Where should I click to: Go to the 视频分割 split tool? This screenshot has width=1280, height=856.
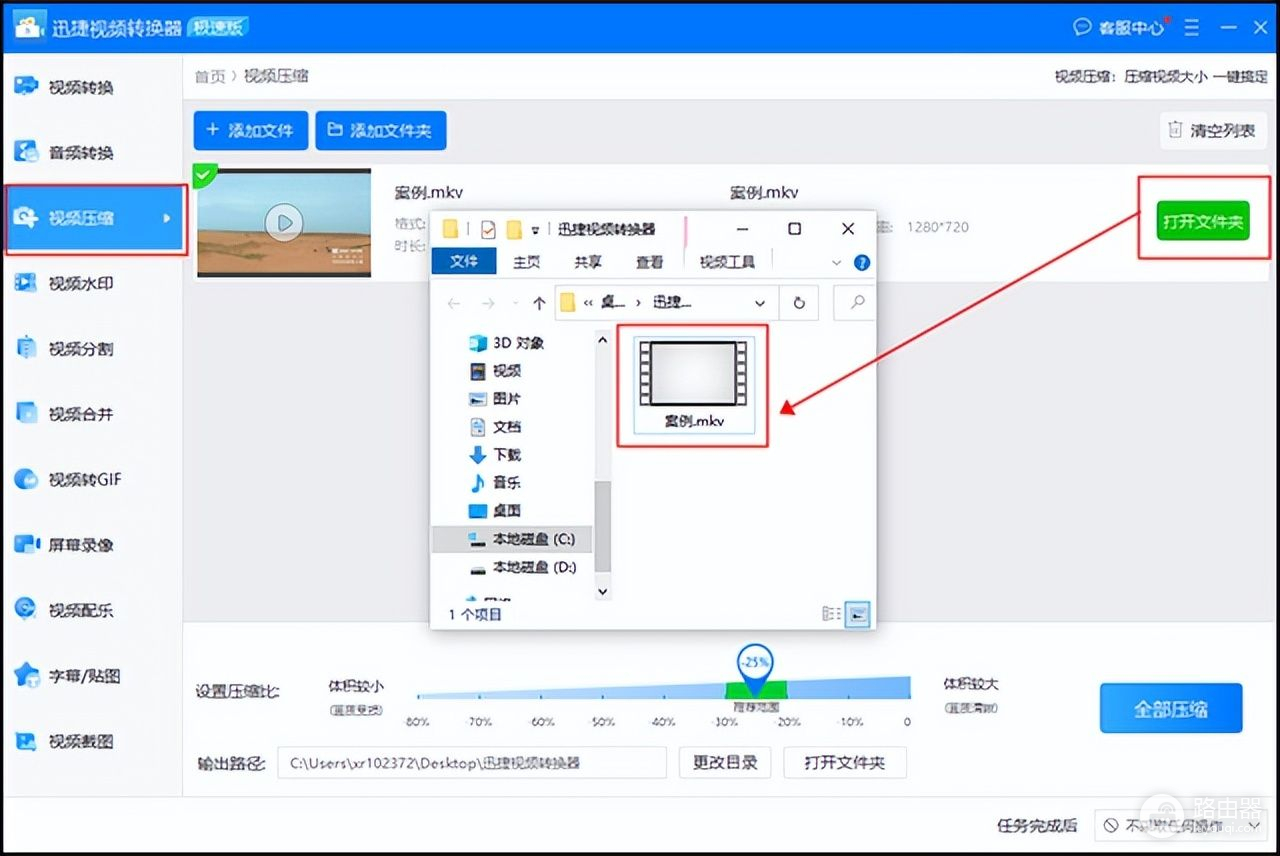coord(80,349)
